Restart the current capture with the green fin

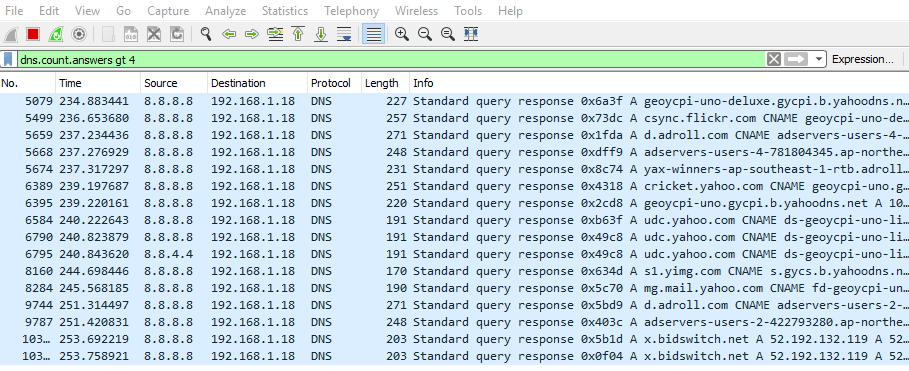[x=56, y=34]
